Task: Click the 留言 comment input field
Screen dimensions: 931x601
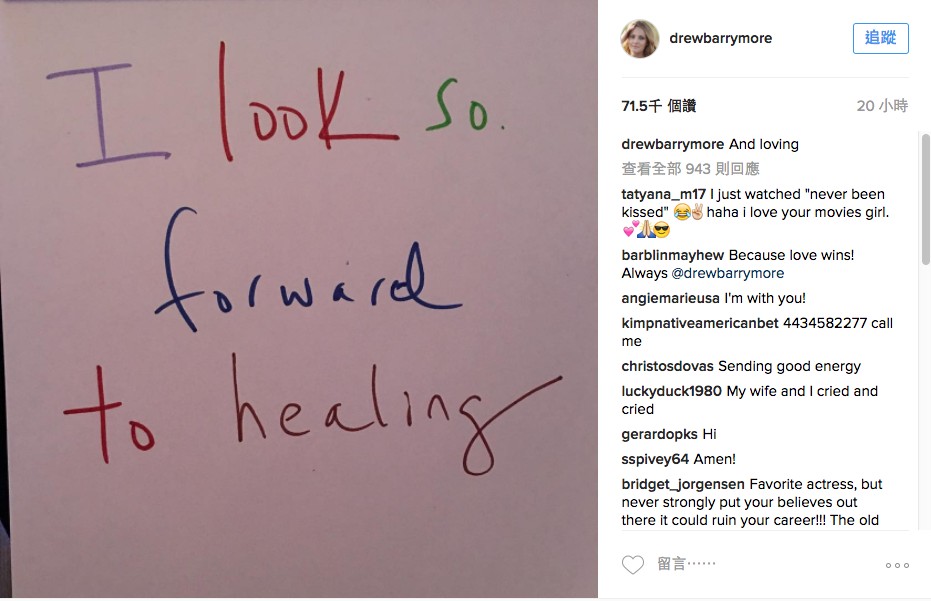Action: [x=766, y=564]
